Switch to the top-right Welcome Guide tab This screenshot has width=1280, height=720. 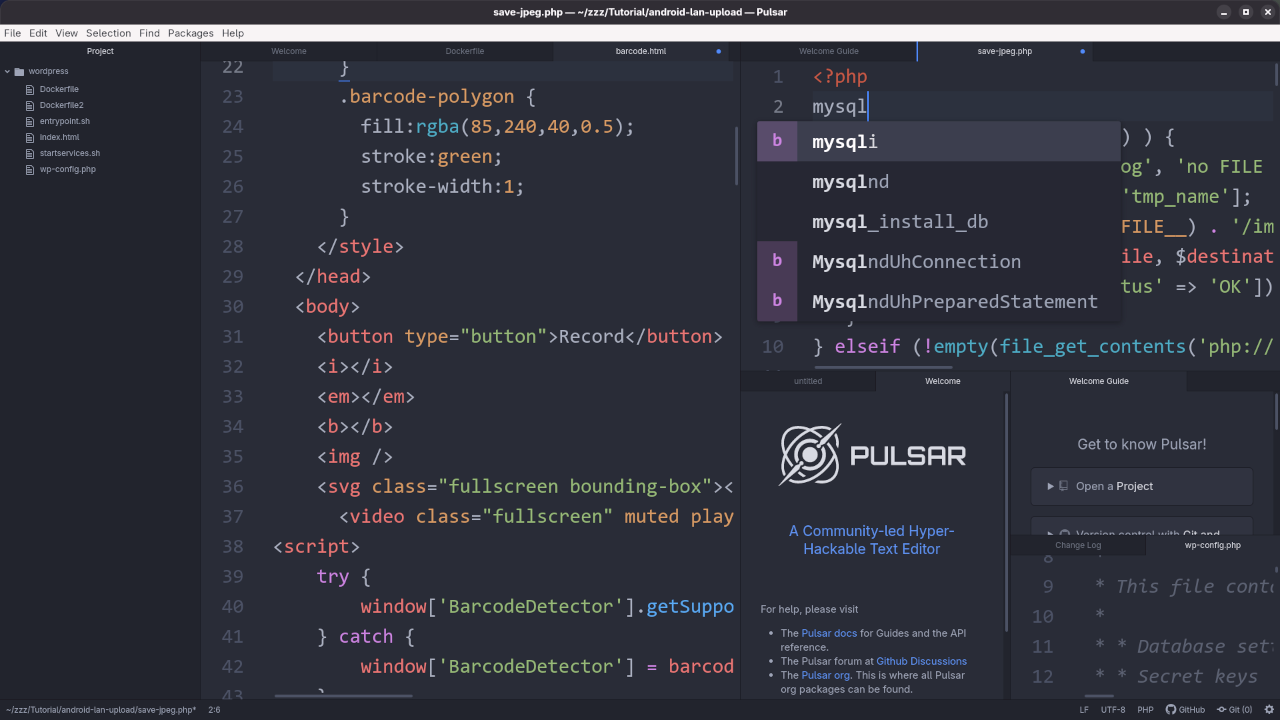point(829,51)
